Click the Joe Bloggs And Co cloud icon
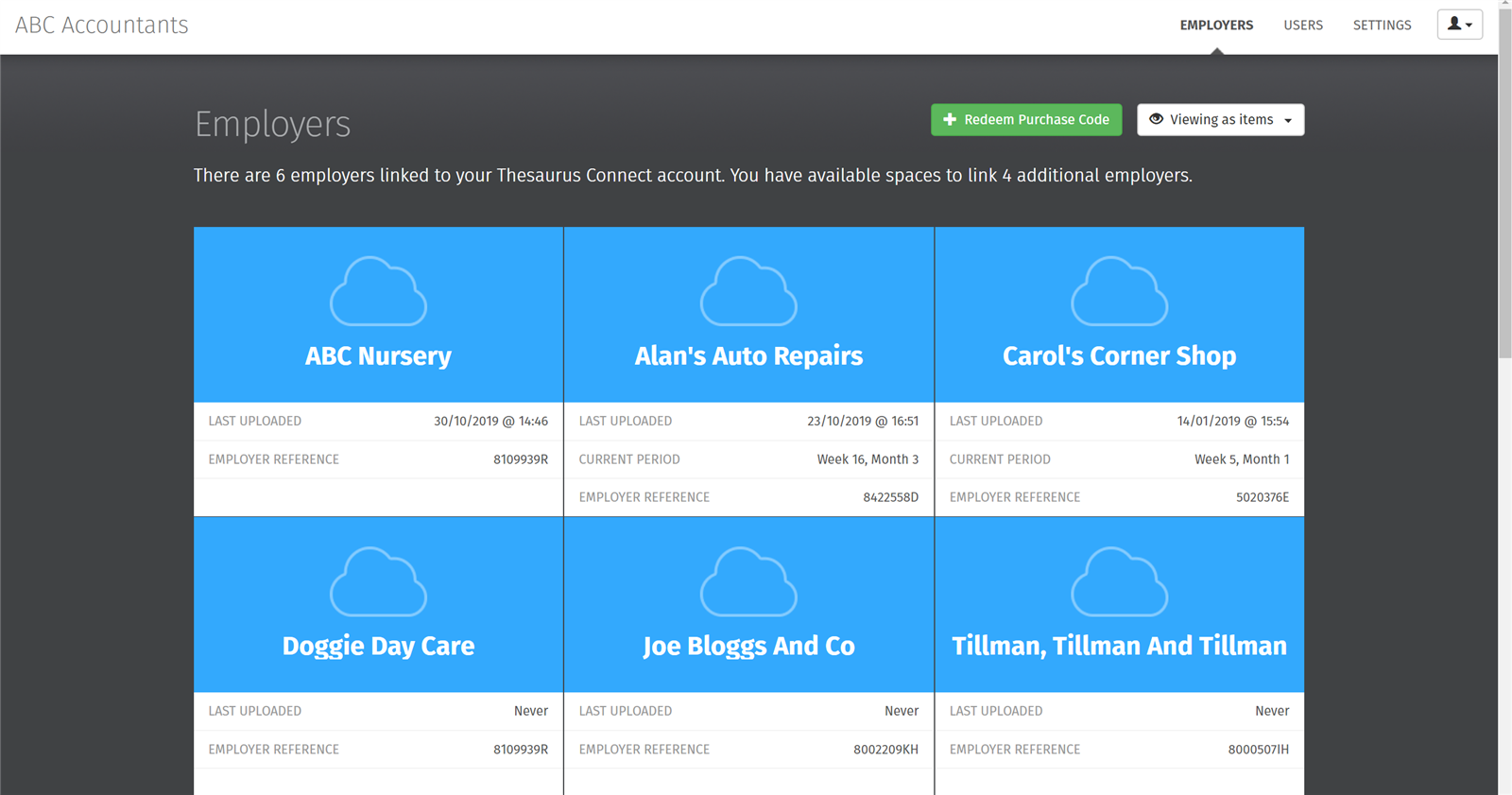Viewport: 1512px width, 795px height. tap(748, 582)
